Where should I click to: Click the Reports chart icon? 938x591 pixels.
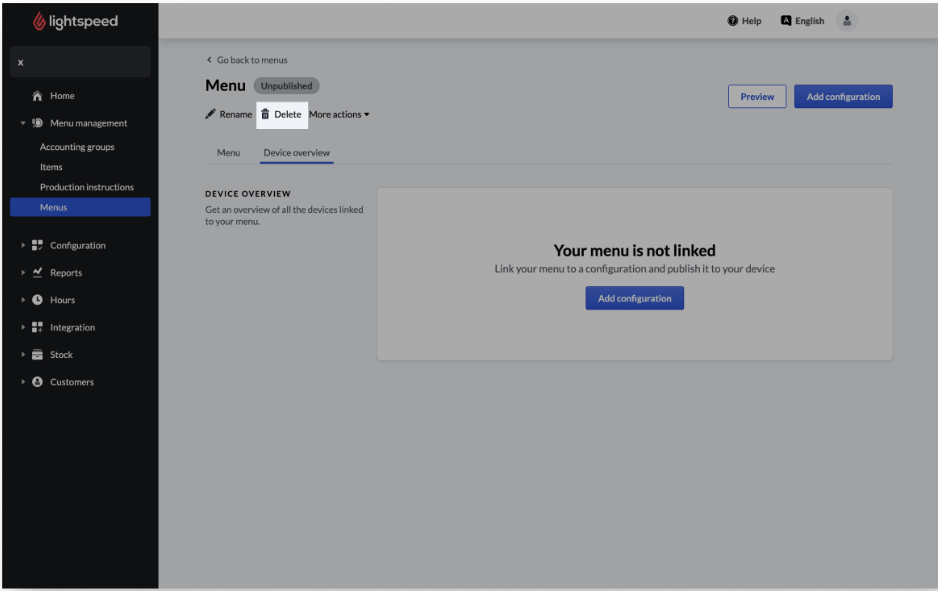38,273
